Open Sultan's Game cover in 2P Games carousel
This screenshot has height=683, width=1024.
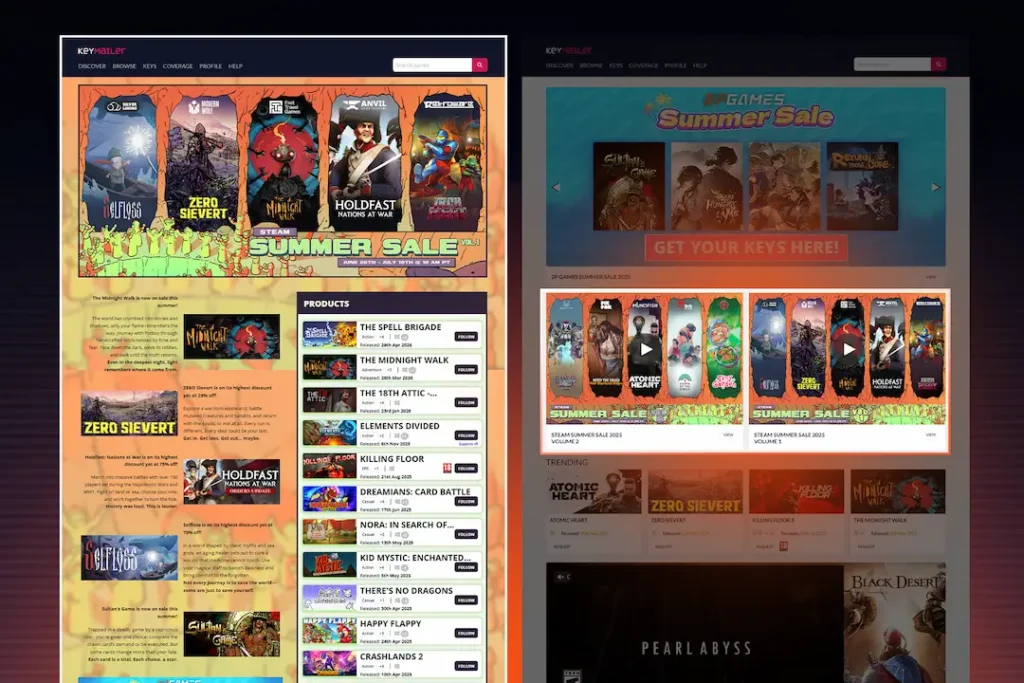click(629, 186)
